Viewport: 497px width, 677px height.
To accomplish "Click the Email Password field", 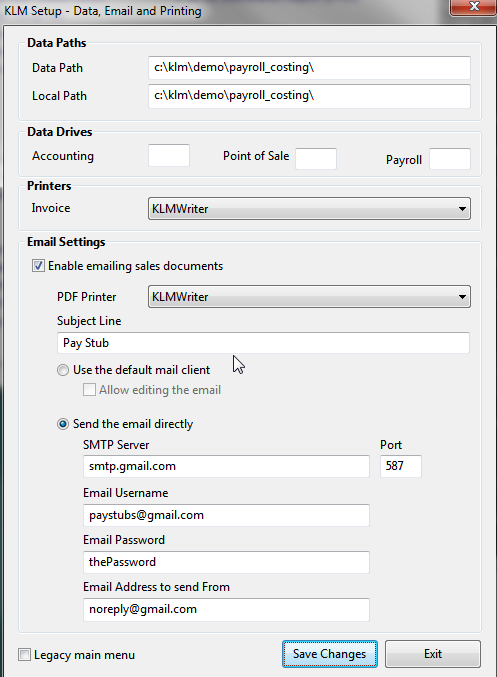I will coord(226,562).
